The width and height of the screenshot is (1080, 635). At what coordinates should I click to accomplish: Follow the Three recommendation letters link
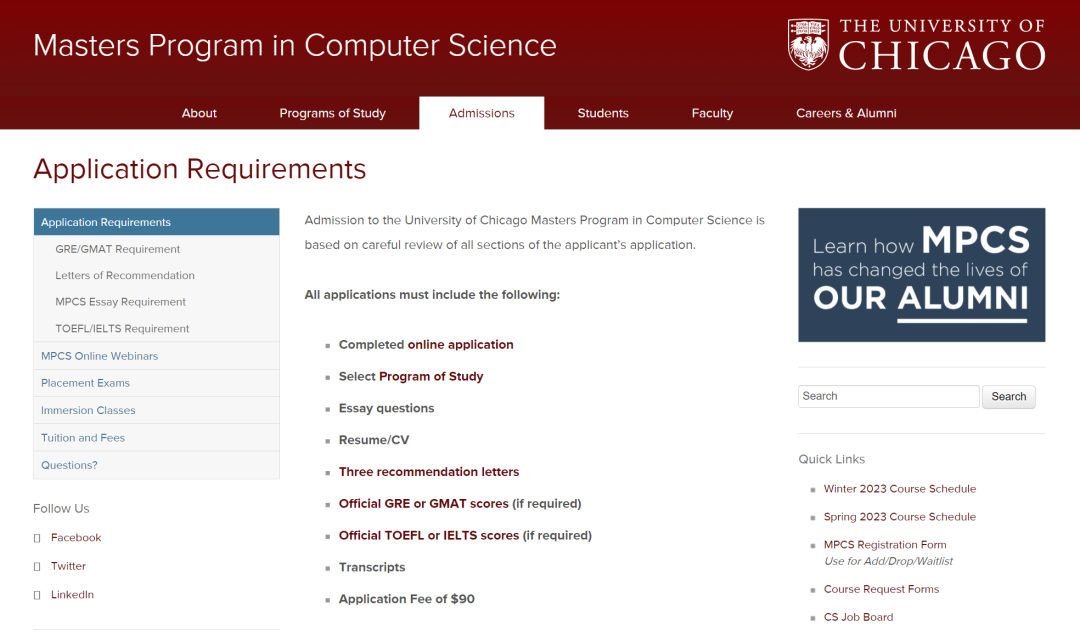(x=429, y=472)
